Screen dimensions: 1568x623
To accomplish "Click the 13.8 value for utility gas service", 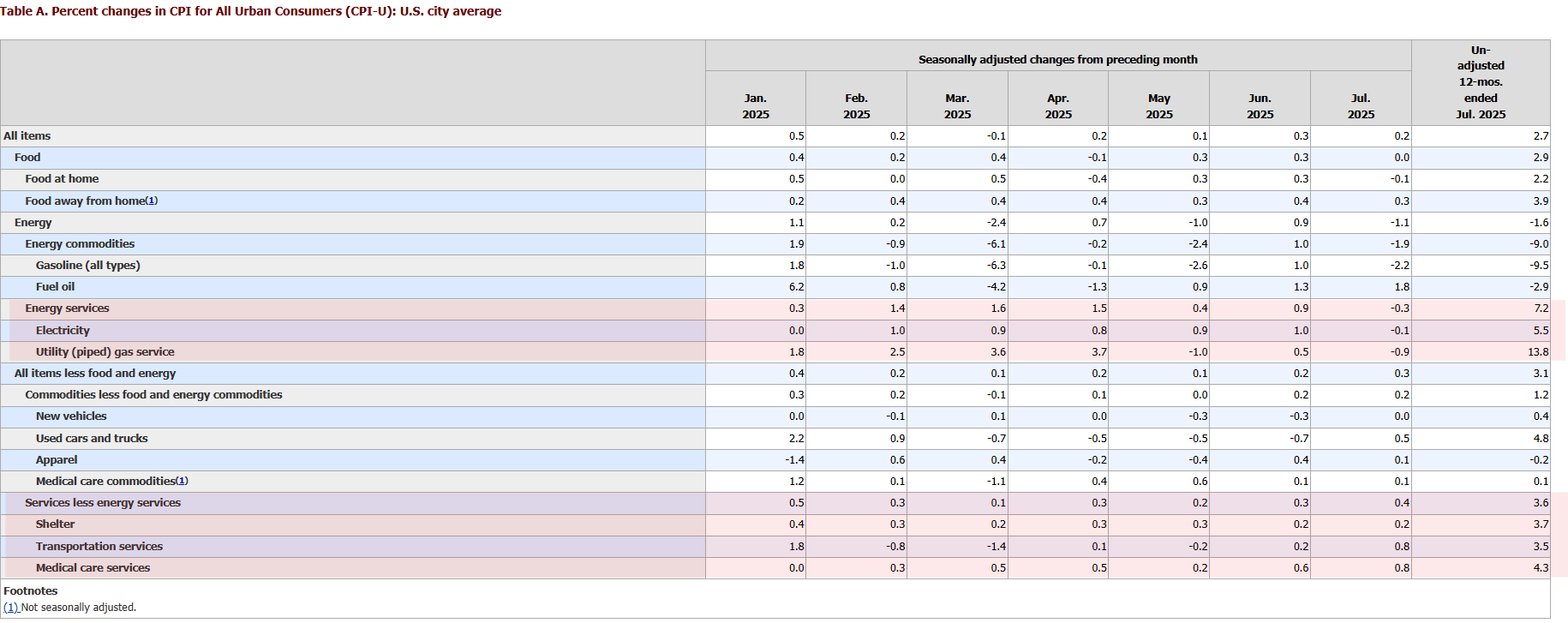I will pyautogui.click(x=1537, y=351).
